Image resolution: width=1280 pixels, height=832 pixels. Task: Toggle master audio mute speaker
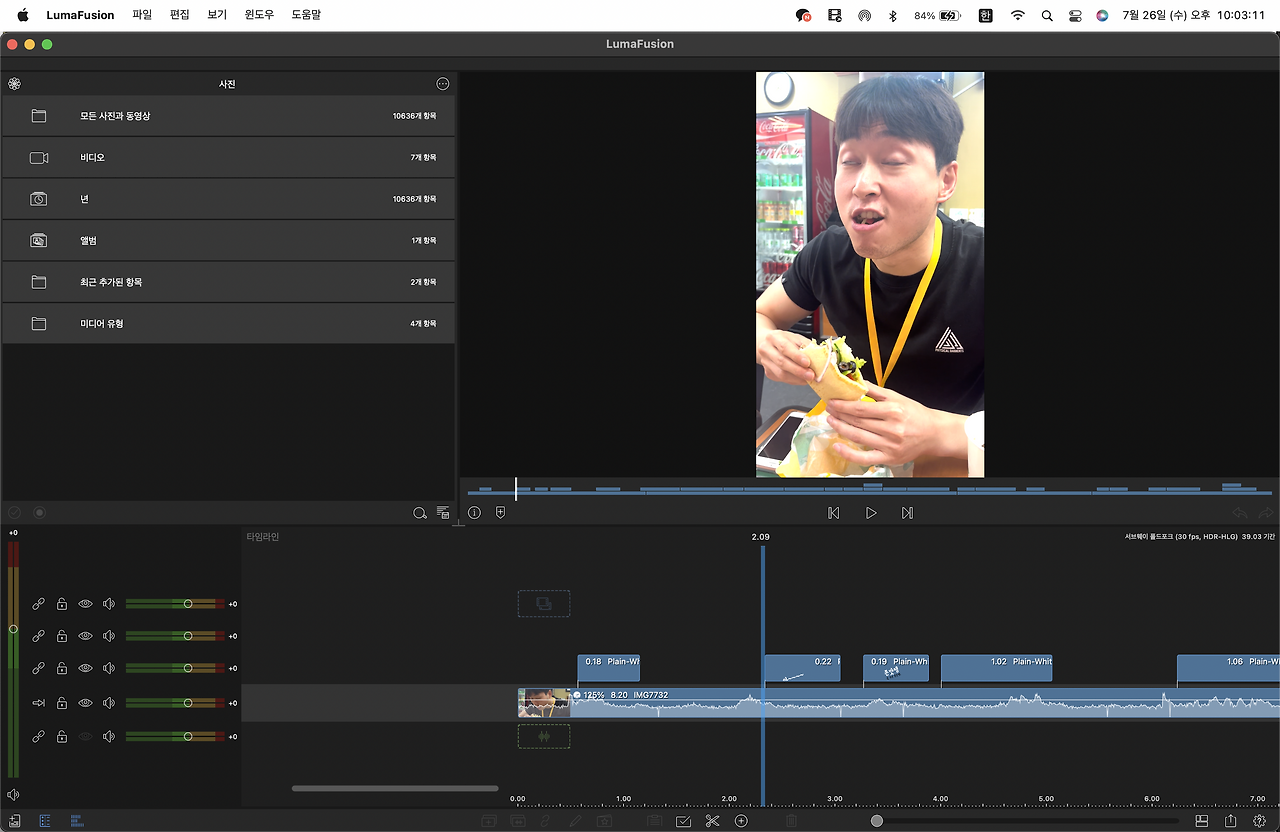[13, 795]
